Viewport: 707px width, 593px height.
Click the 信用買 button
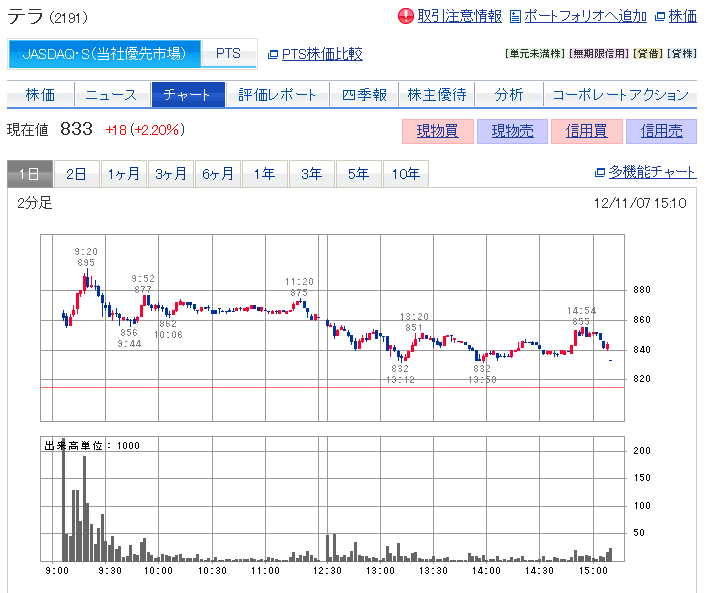click(587, 131)
